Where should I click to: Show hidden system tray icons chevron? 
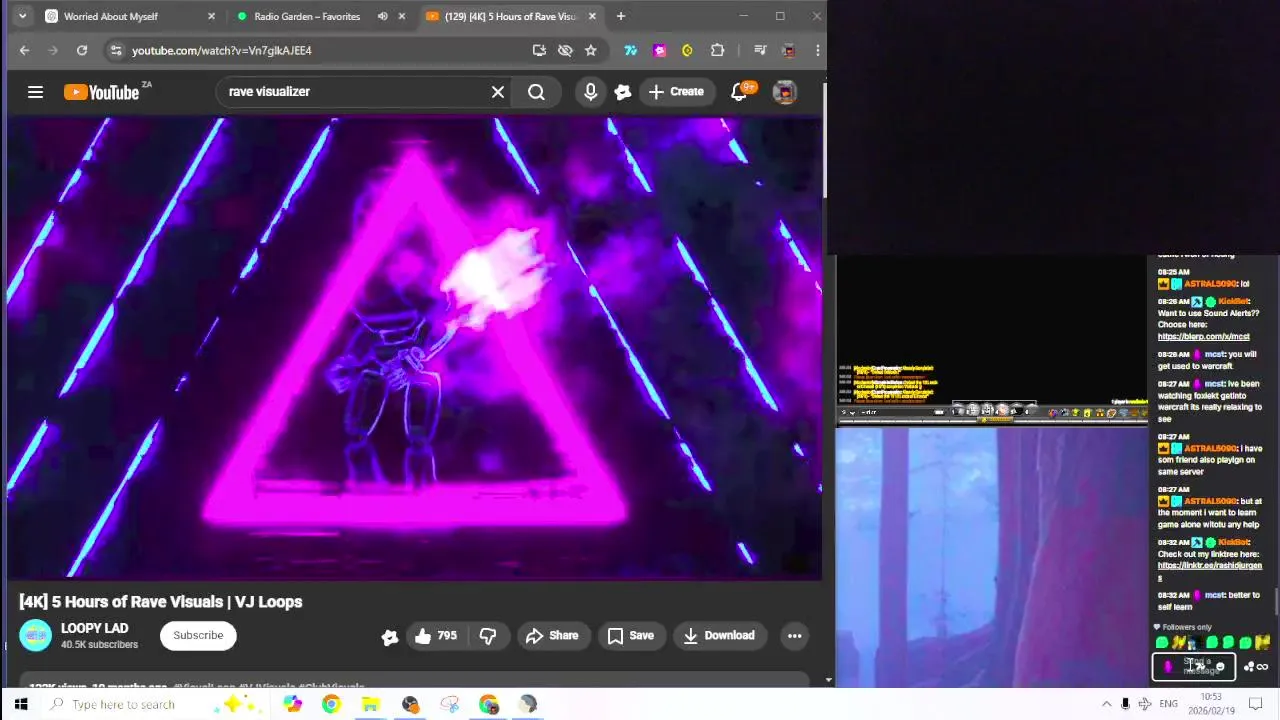[x=1106, y=704]
